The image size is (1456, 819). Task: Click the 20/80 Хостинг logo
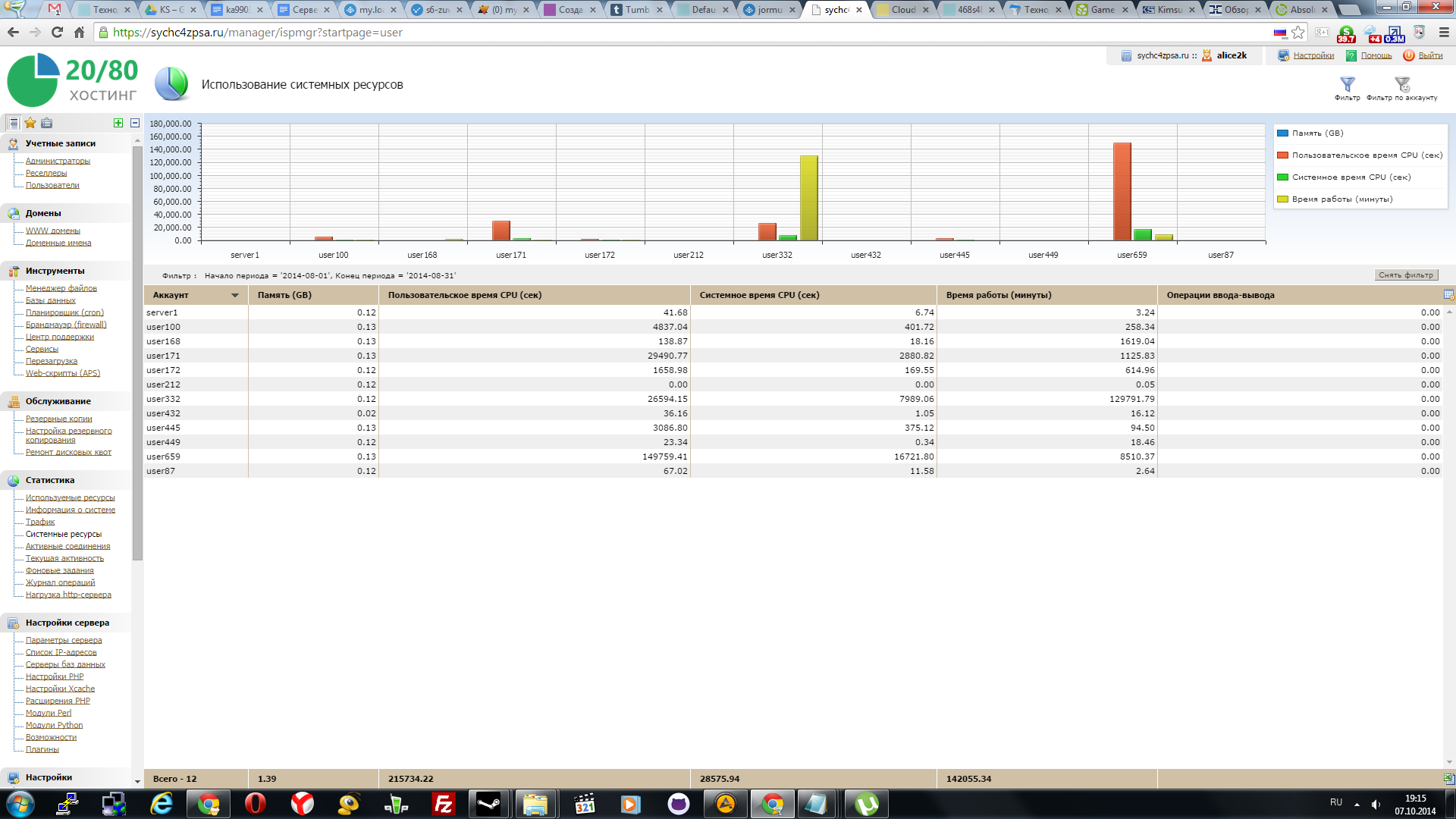[x=73, y=80]
